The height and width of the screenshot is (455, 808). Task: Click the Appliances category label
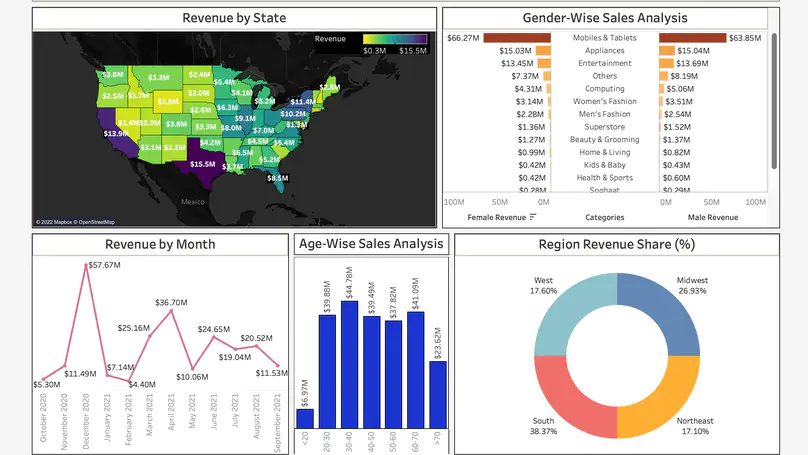click(x=604, y=50)
